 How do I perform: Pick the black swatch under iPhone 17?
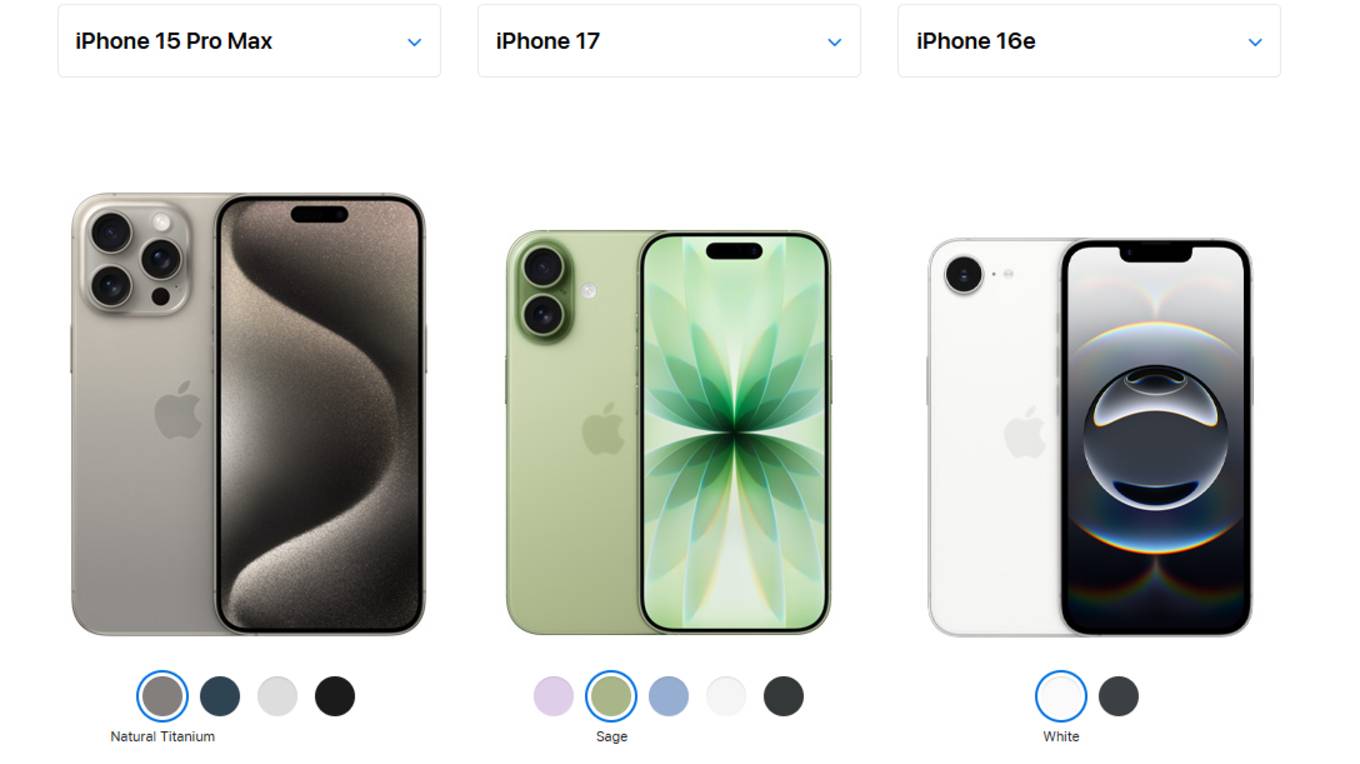(784, 696)
